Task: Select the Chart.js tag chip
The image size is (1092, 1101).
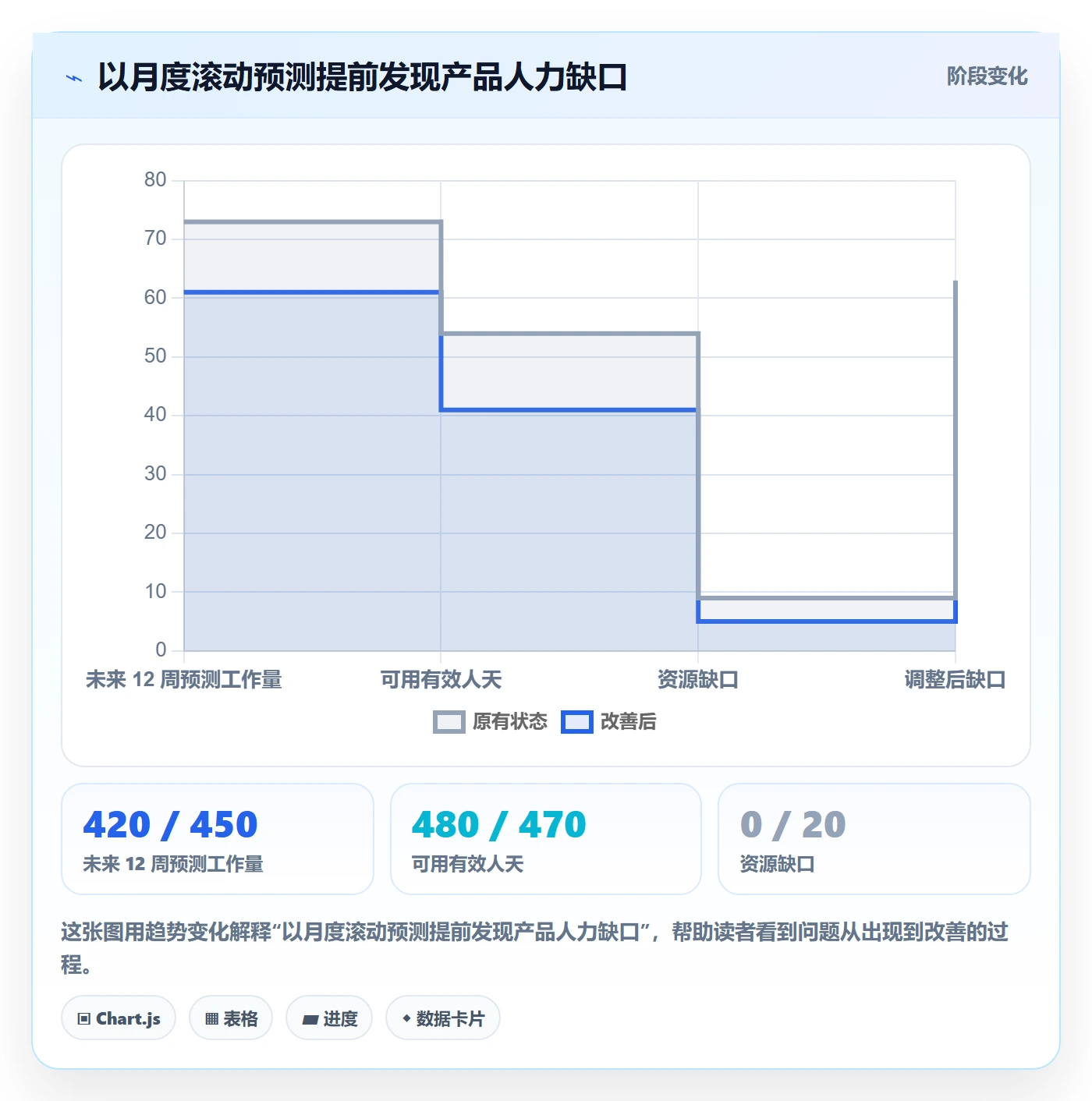Action: (x=119, y=1018)
